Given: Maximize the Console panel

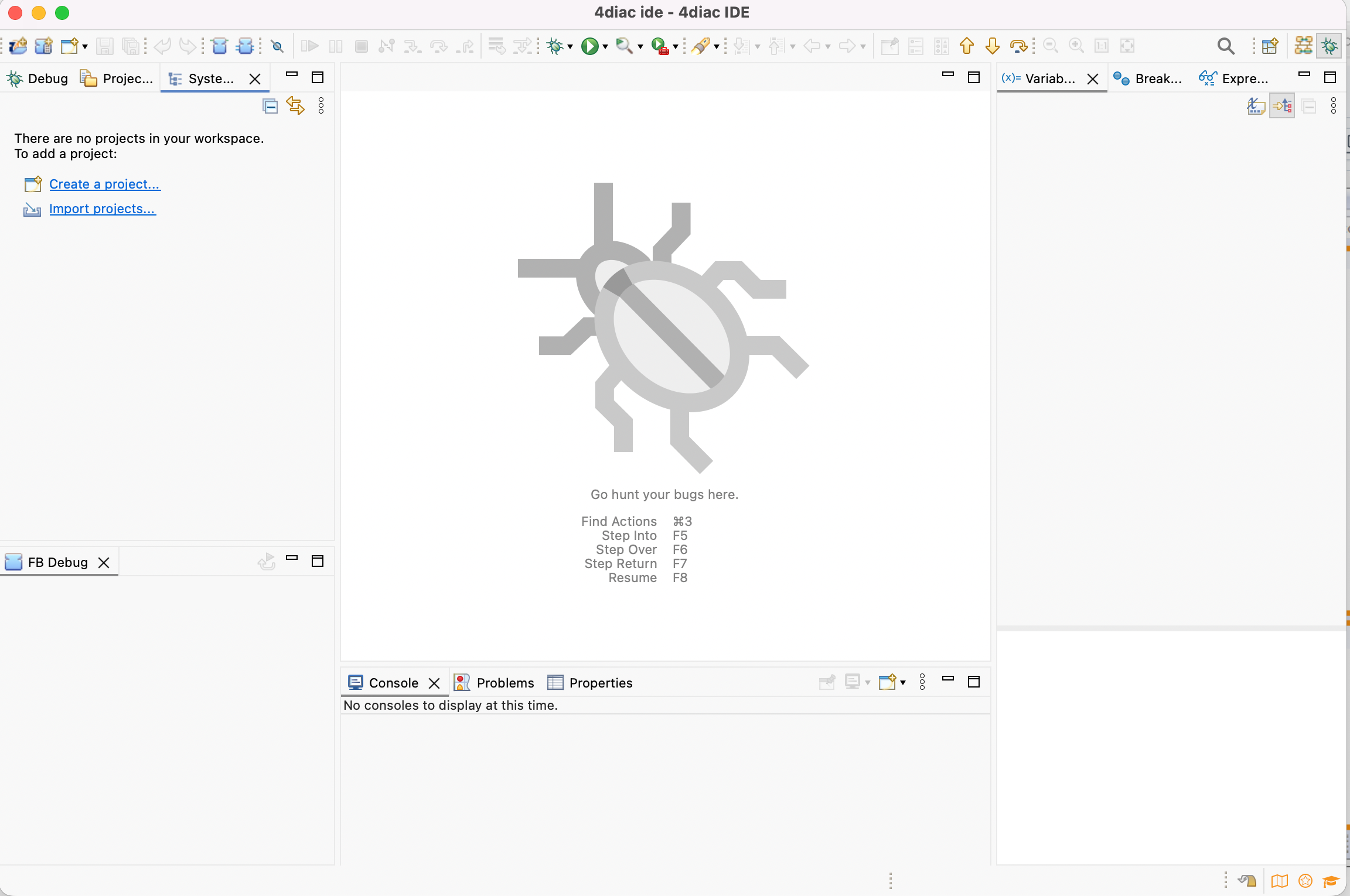Looking at the screenshot, I should coord(974,682).
